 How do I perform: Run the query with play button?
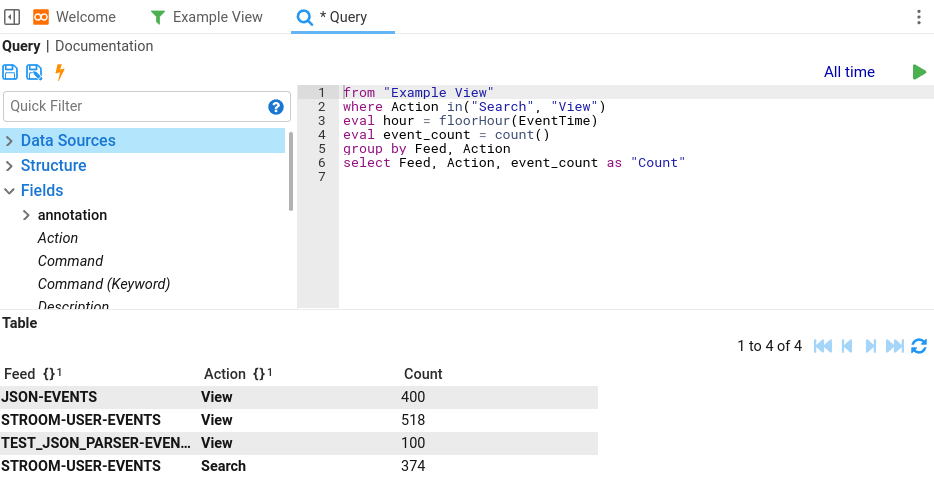point(919,72)
